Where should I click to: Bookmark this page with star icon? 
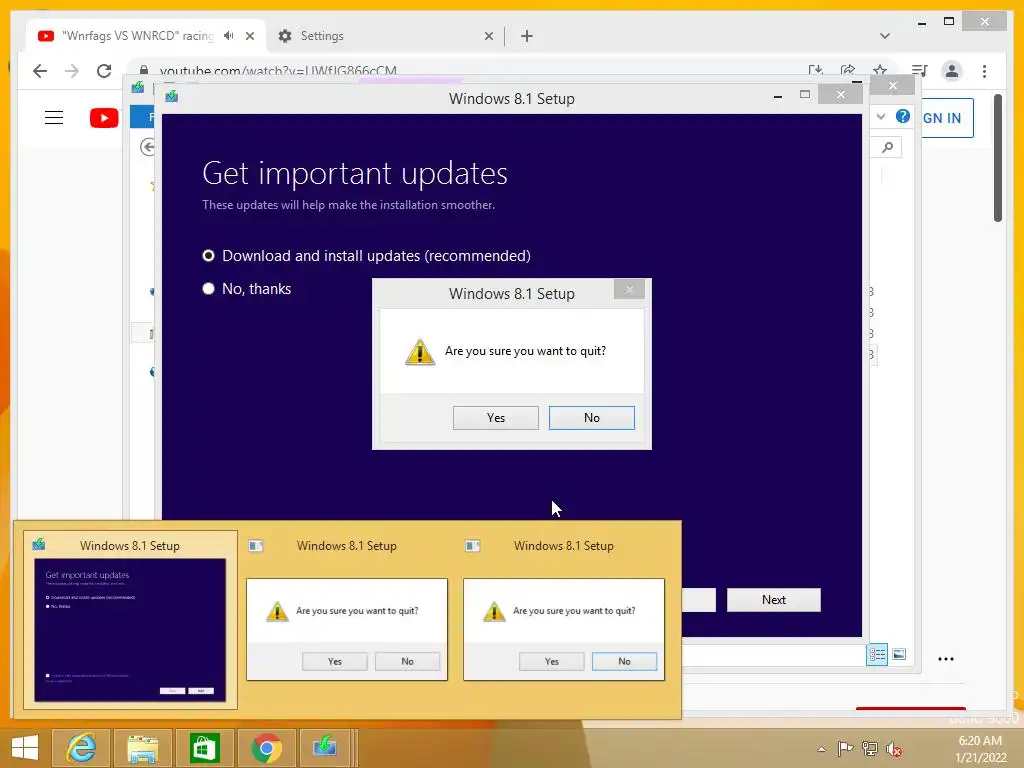click(880, 71)
